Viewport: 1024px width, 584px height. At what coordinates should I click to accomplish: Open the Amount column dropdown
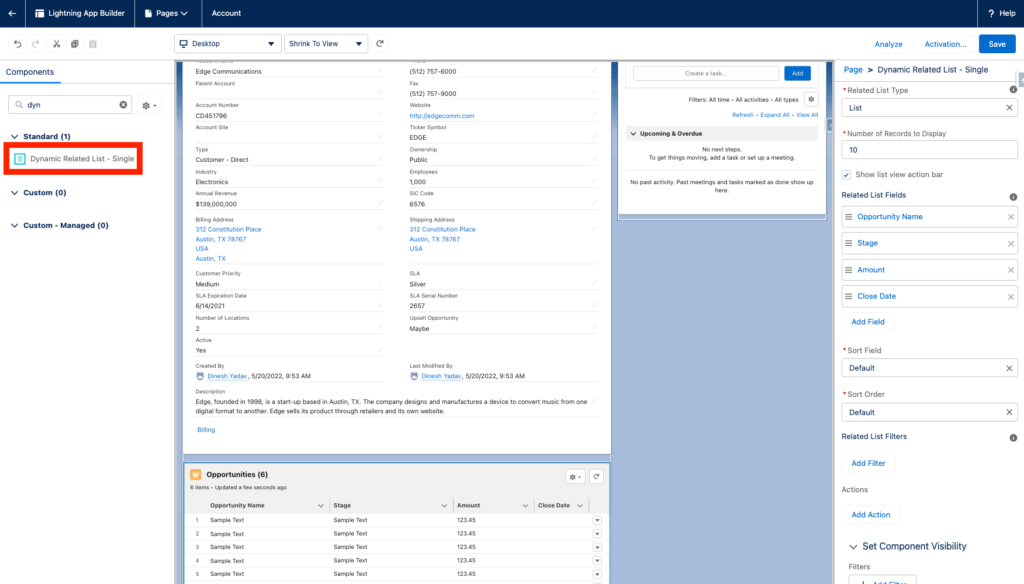(x=525, y=506)
